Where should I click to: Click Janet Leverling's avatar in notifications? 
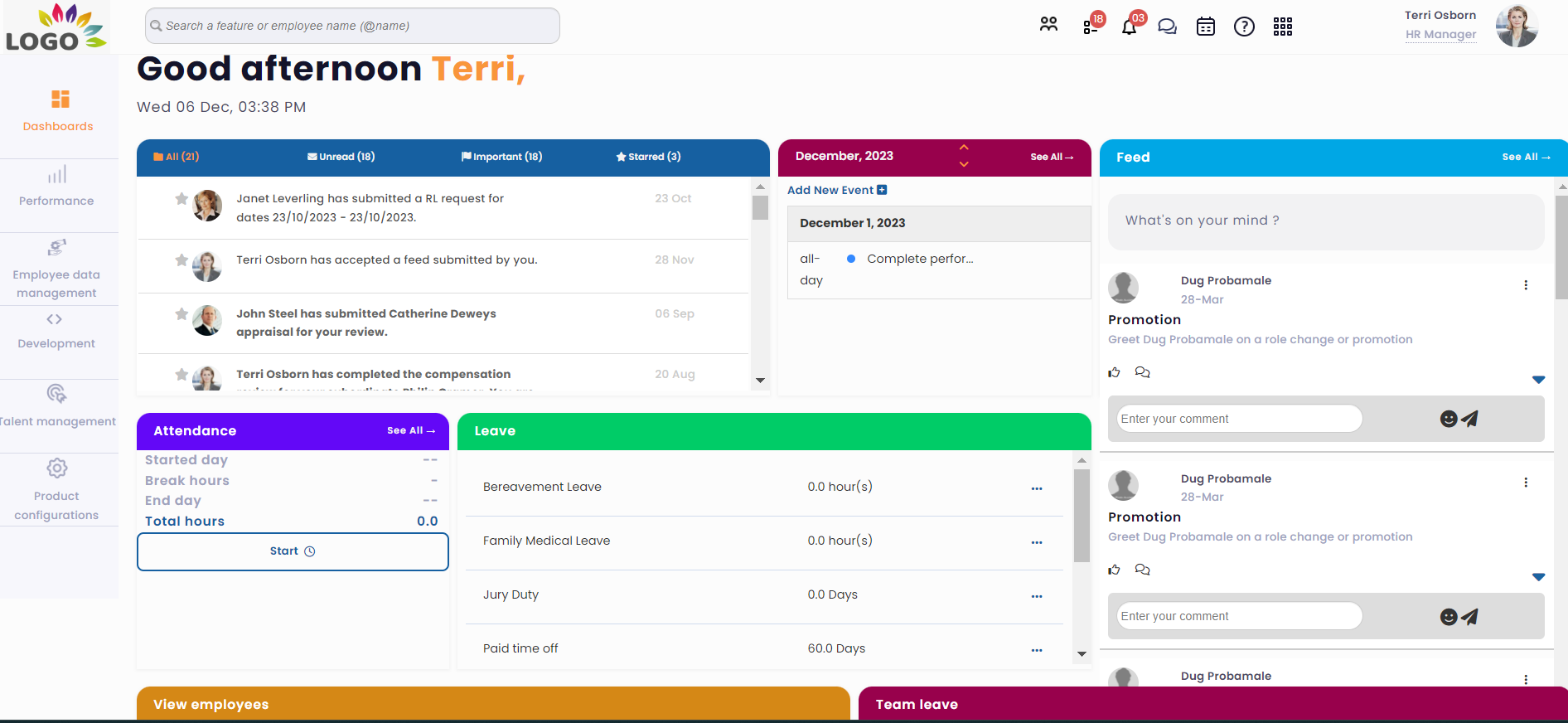coord(207,205)
